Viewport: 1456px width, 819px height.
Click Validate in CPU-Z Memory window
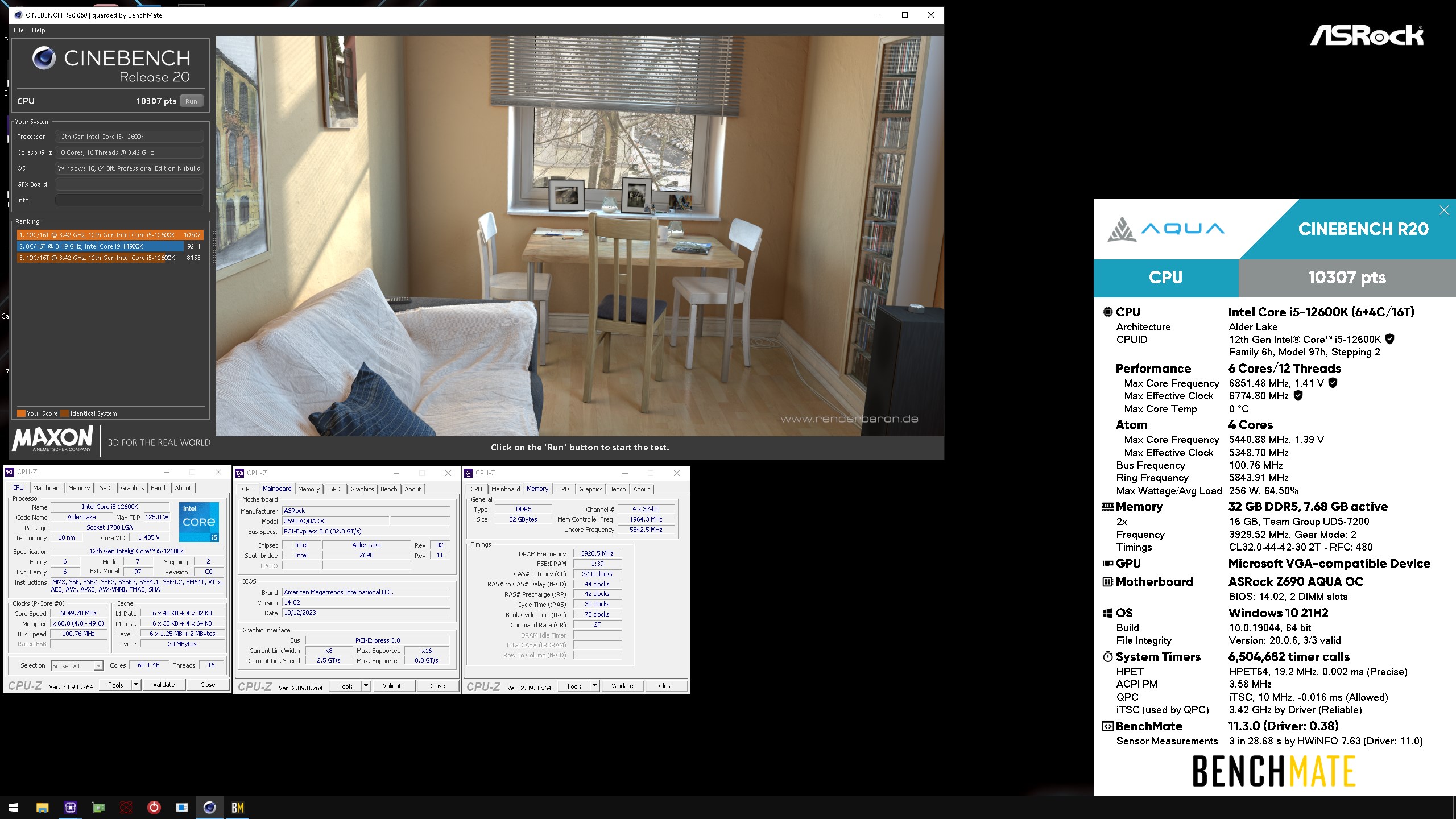click(x=622, y=686)
